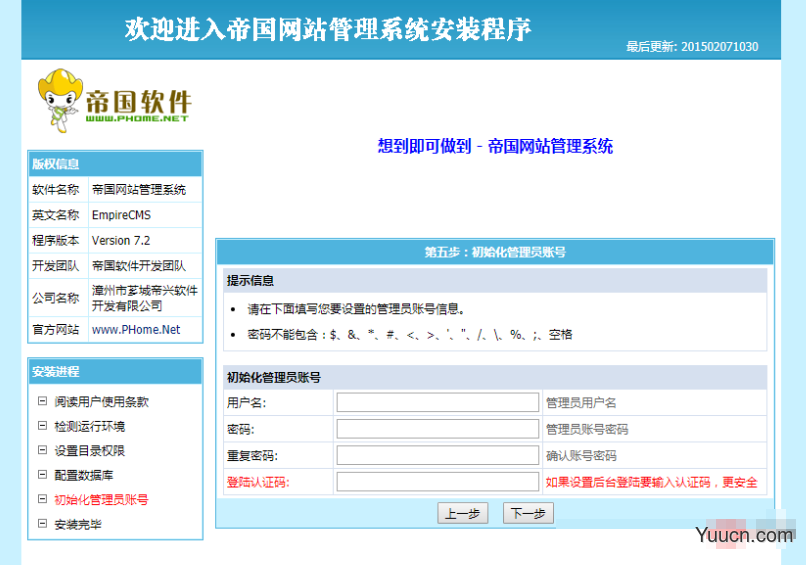Click the 官方网站 label cell
806x565 pixels.
click(x=56, y=330)
